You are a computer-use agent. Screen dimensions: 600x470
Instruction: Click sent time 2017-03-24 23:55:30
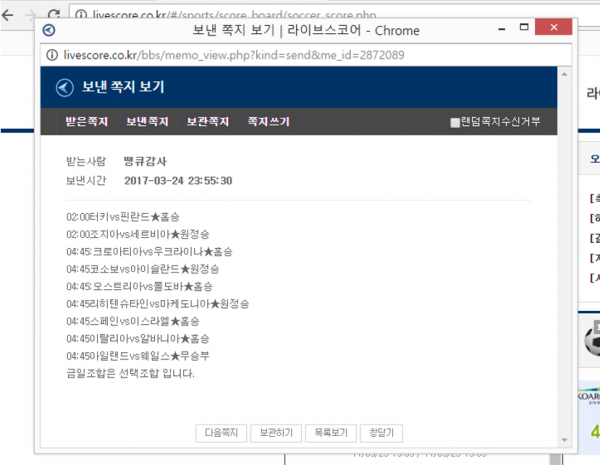(x=178, y=181)
